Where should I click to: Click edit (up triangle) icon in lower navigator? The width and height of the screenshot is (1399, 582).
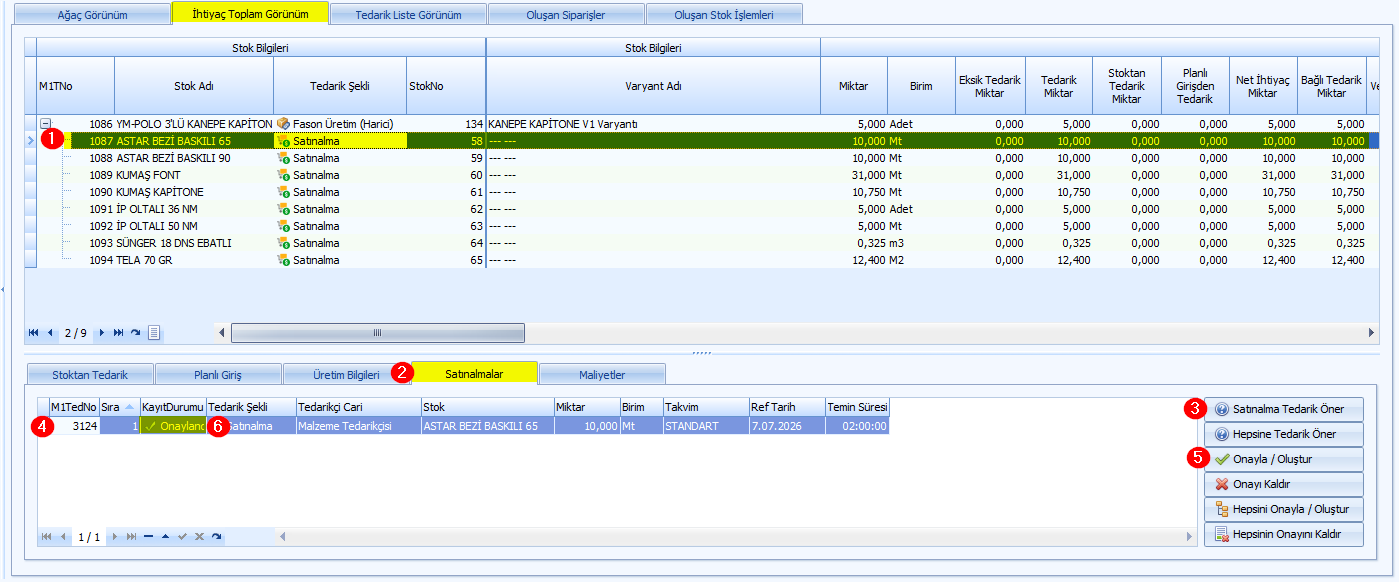165,537
